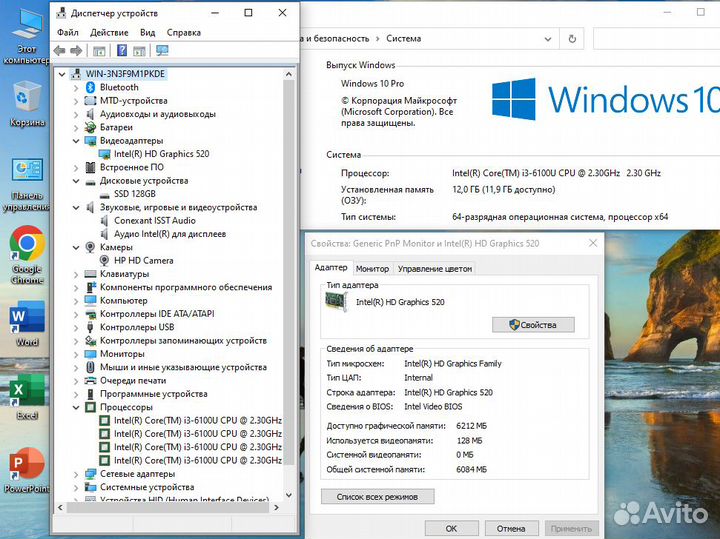
Task: Open the Корзина recycle bin icon
Action: tap(27, 103)
